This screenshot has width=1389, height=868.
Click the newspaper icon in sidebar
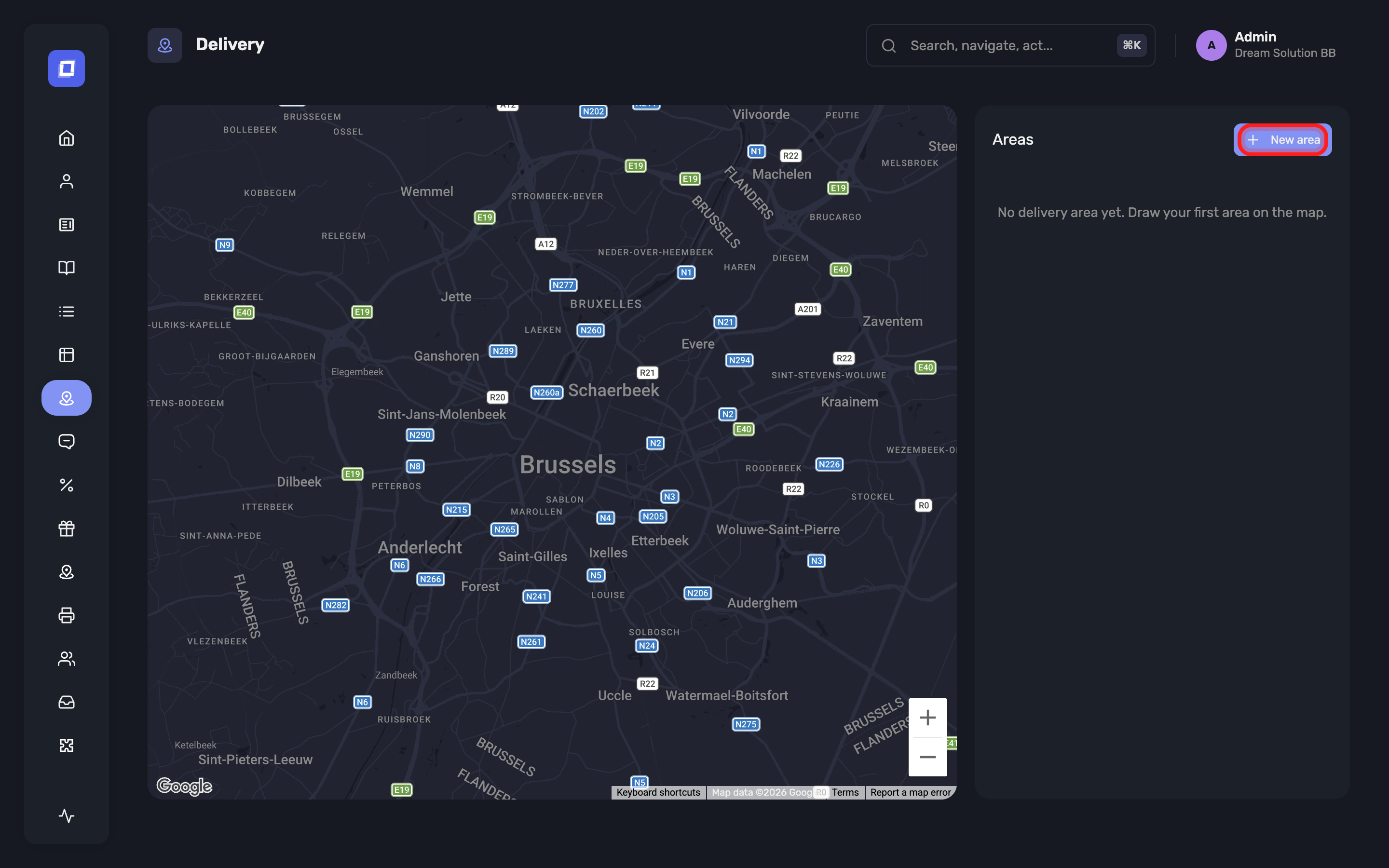pos(67,224)
